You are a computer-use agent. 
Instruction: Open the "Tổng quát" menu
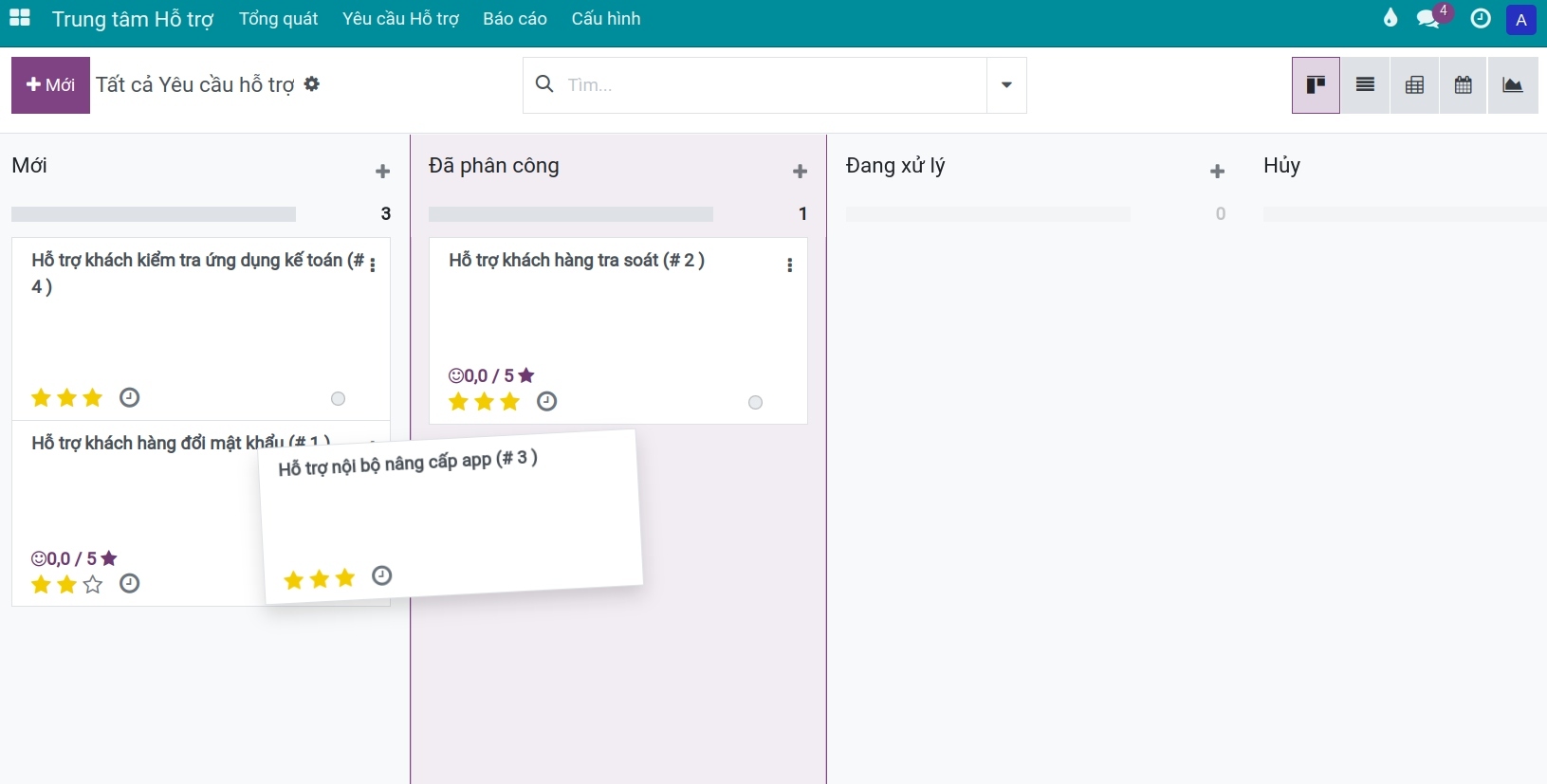[x=279, y=19]
